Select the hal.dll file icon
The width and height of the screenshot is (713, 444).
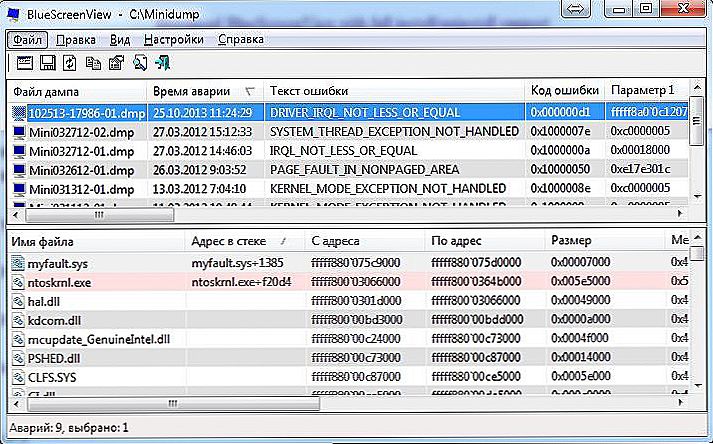point(18,301)
